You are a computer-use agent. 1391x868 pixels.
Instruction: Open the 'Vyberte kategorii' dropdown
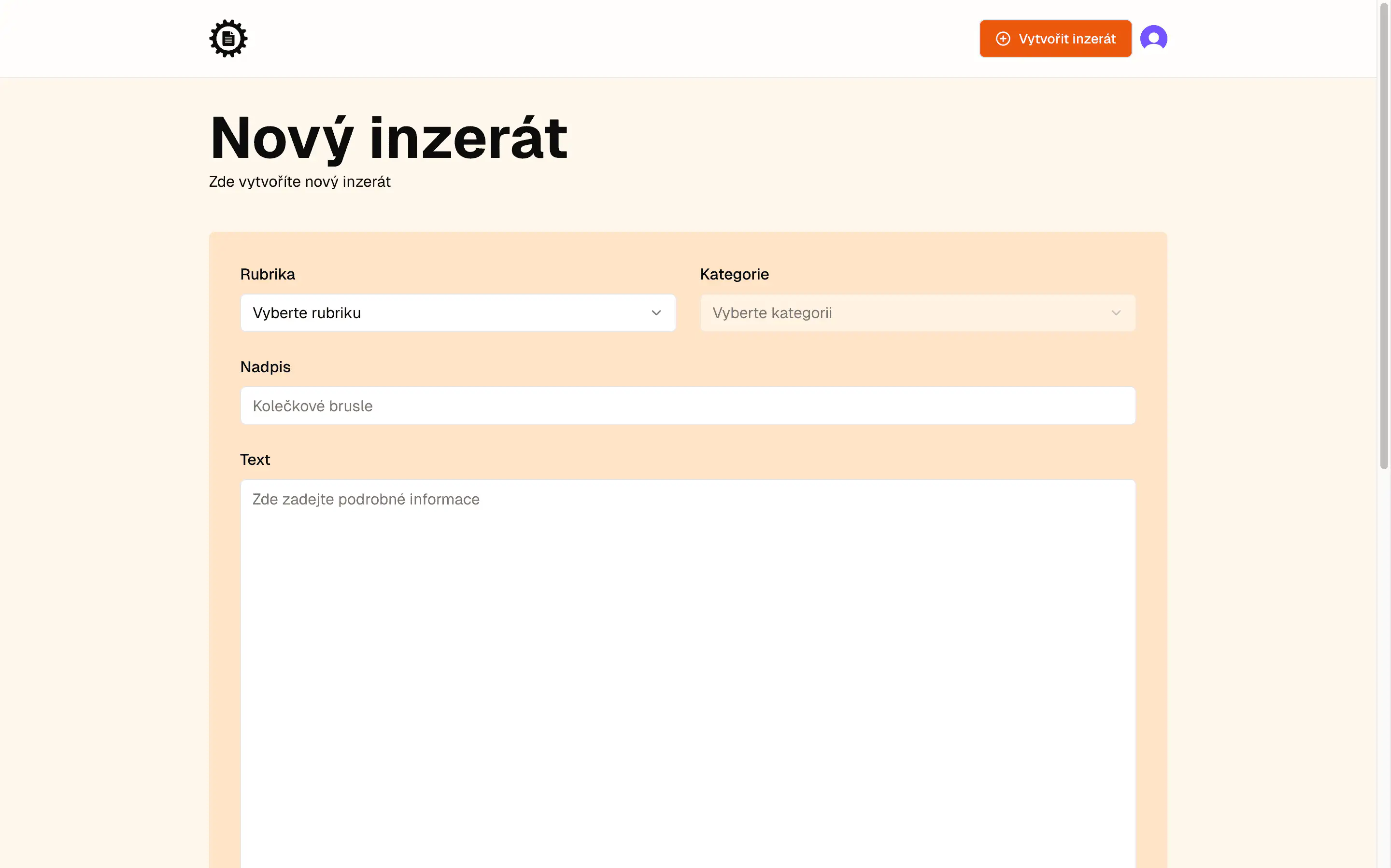point(917,313)
